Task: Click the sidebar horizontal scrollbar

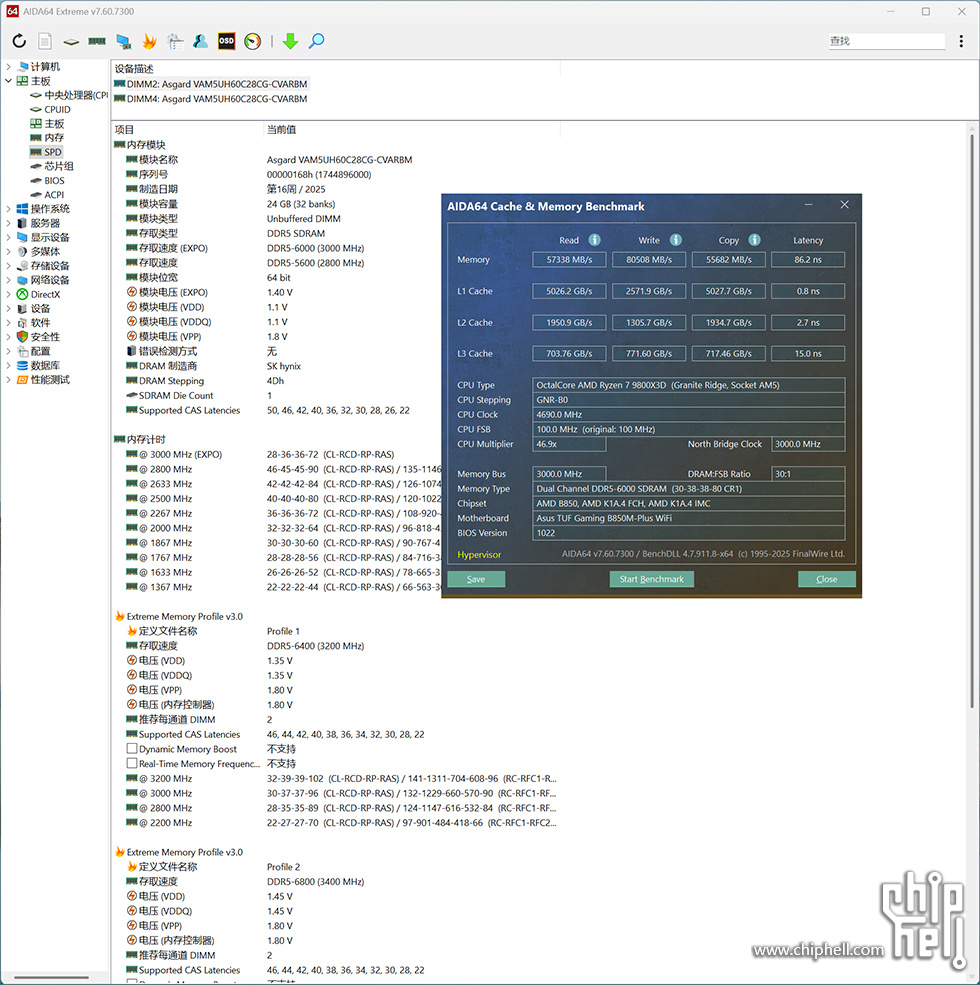Action: 52,977
